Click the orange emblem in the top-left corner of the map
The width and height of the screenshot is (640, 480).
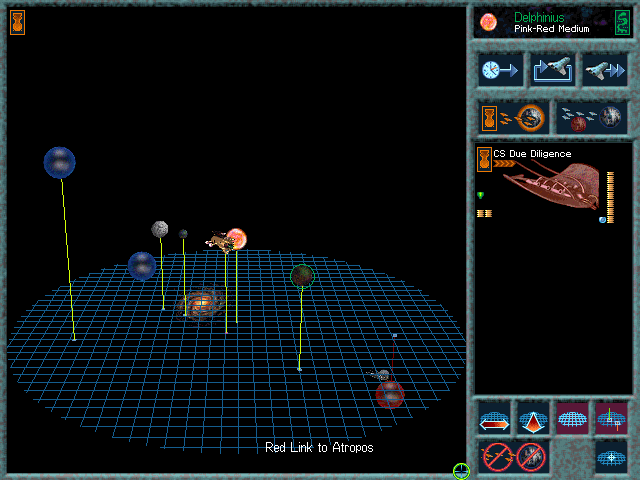coord(18,22)
